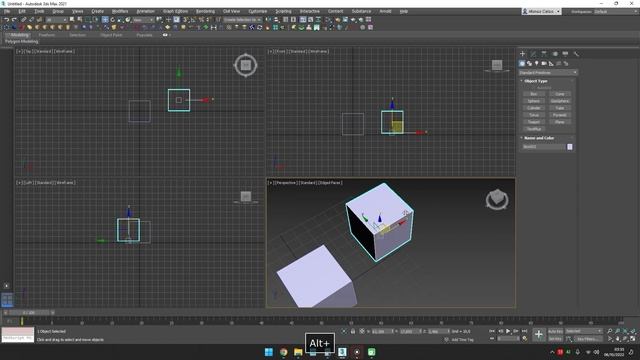Click the Box primitive button
The height and width of the screenshot is (360, 640).
coord(533,94)
